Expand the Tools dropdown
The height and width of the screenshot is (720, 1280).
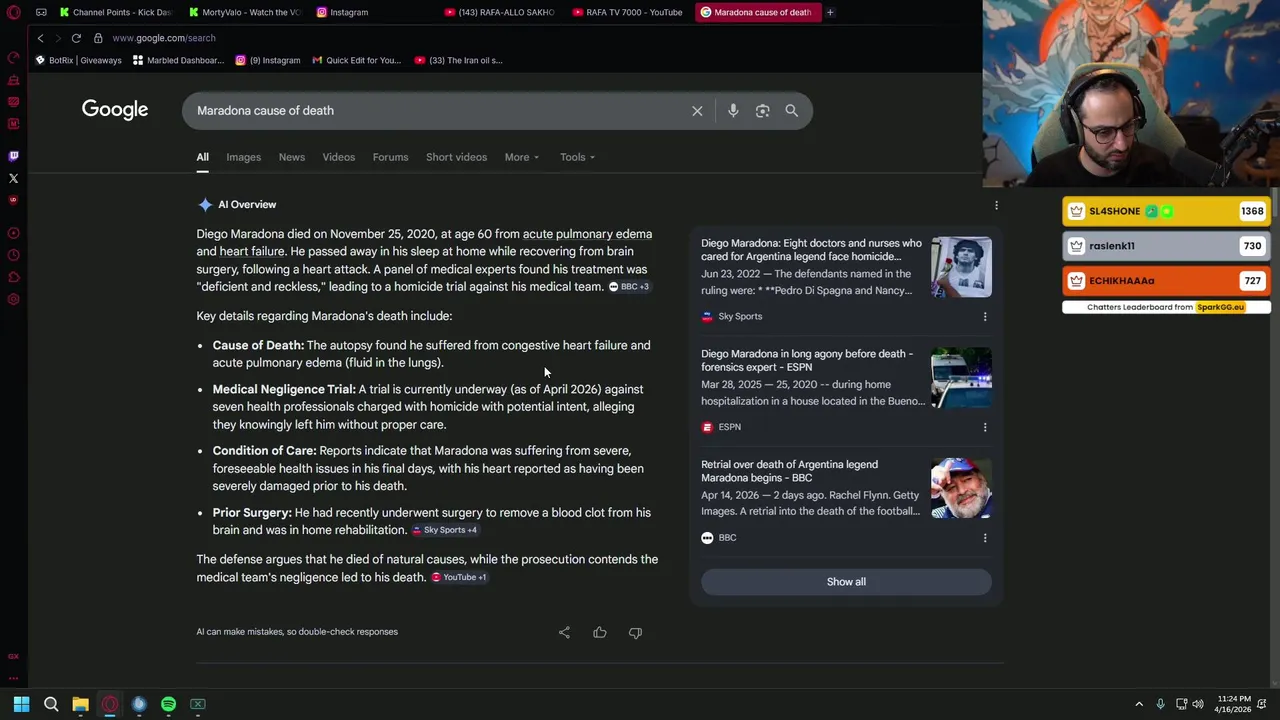pyautogui.click(x=577, y=157)
